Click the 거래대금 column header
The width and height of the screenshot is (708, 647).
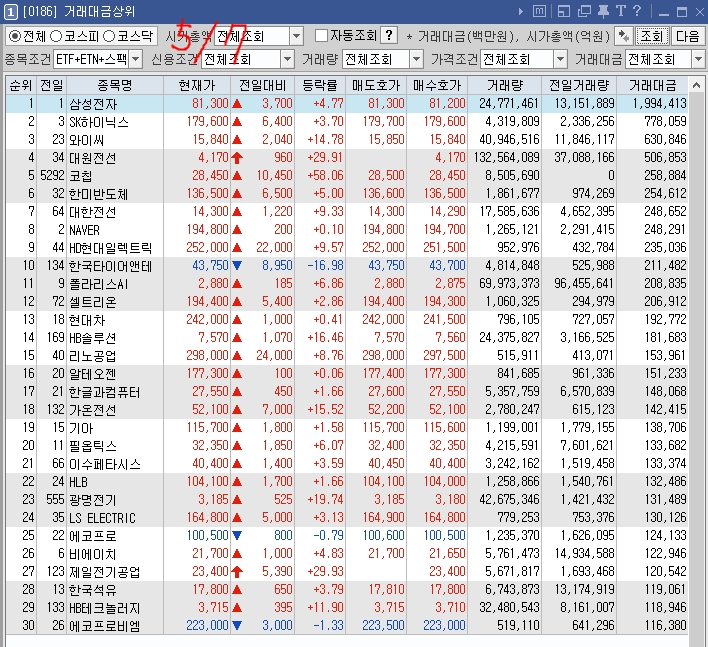[x=652, y=85]
